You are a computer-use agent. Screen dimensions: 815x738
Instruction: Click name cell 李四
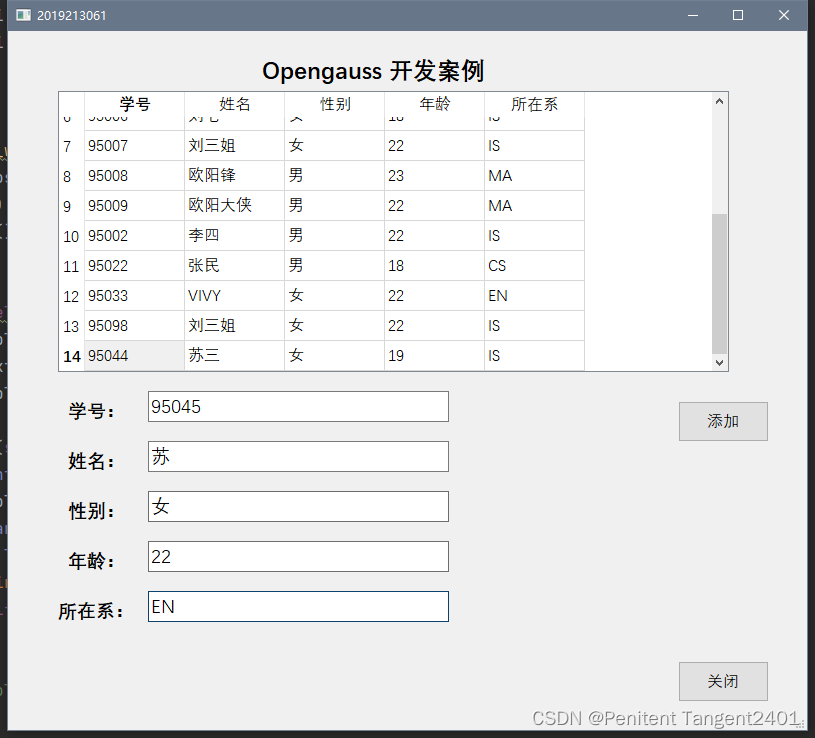(234, 236)
